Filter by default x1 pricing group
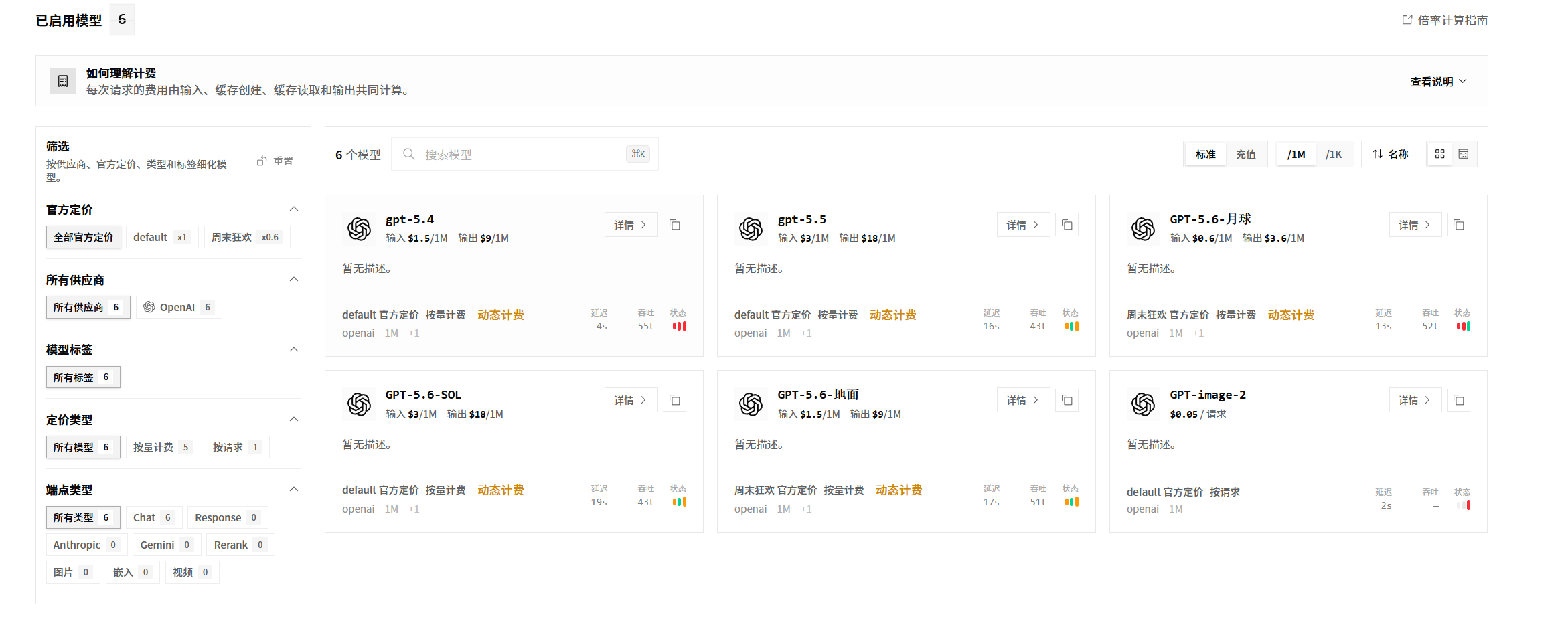This screenshot has height=627, width=1568. [x=162, y=237]
